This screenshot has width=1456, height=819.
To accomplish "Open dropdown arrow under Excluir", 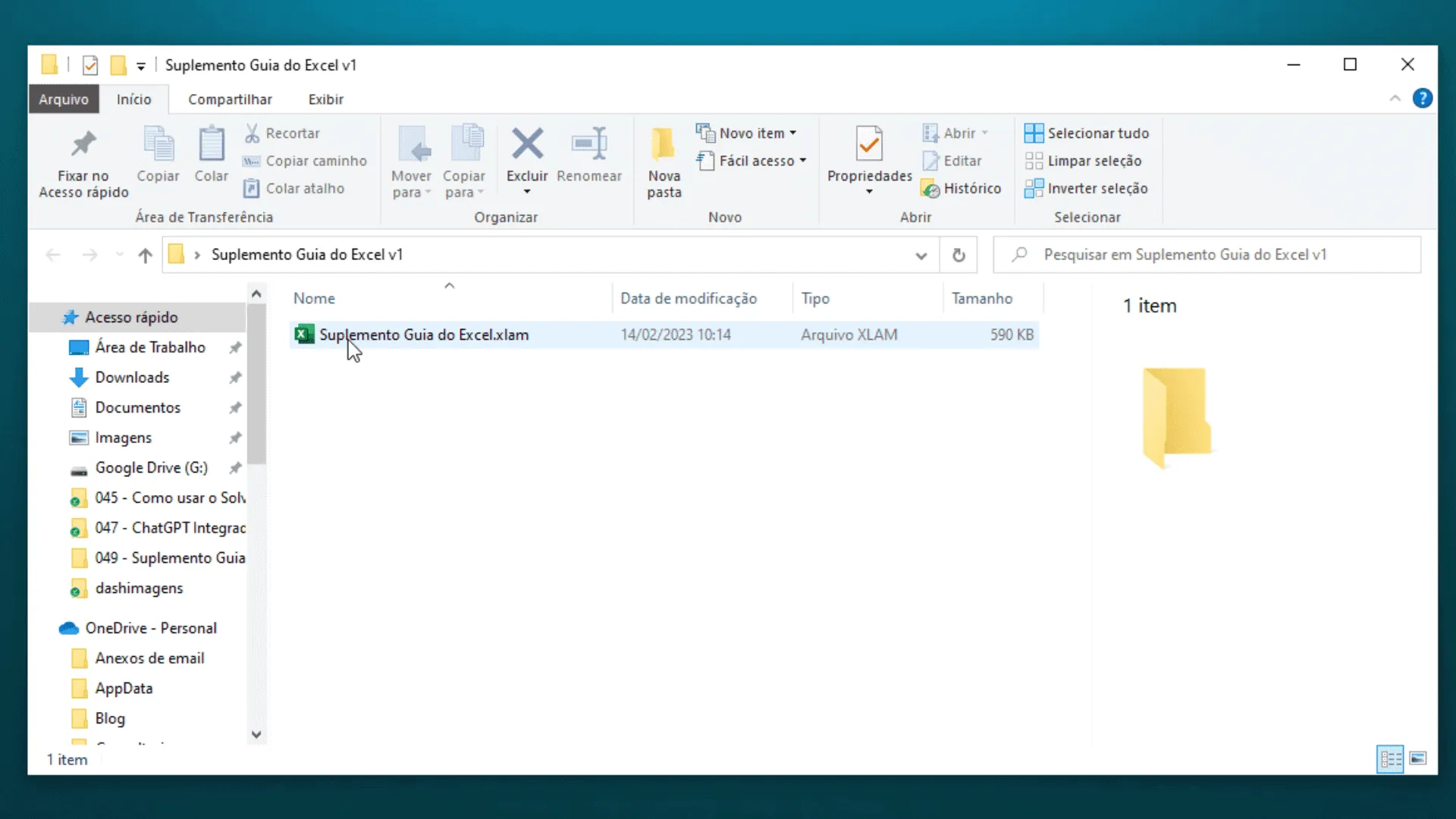I will point(527,192).
